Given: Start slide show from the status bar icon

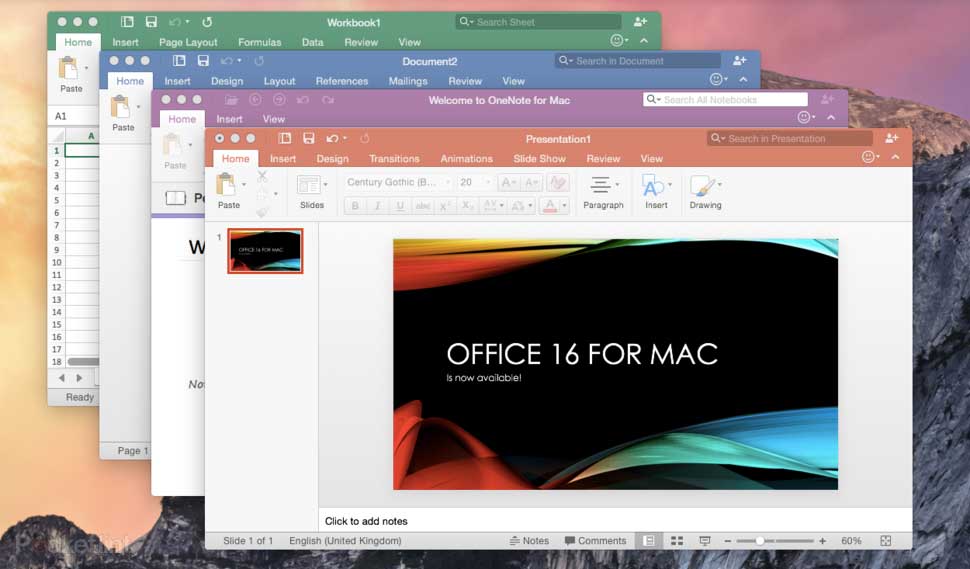Looking at the screenshot, I should pos(705,541).
